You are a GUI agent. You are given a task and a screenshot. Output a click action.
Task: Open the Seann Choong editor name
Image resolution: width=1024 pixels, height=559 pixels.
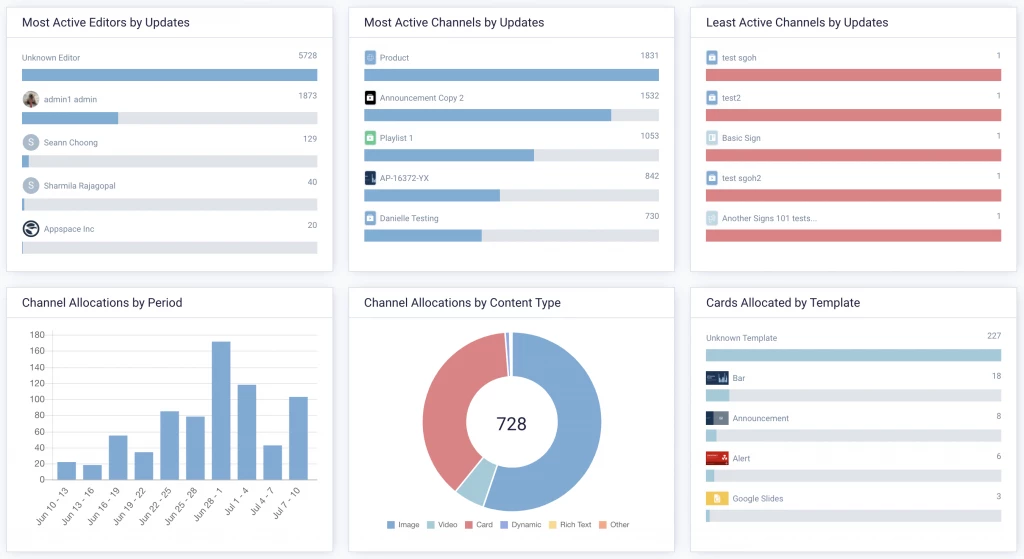(71, 142)
